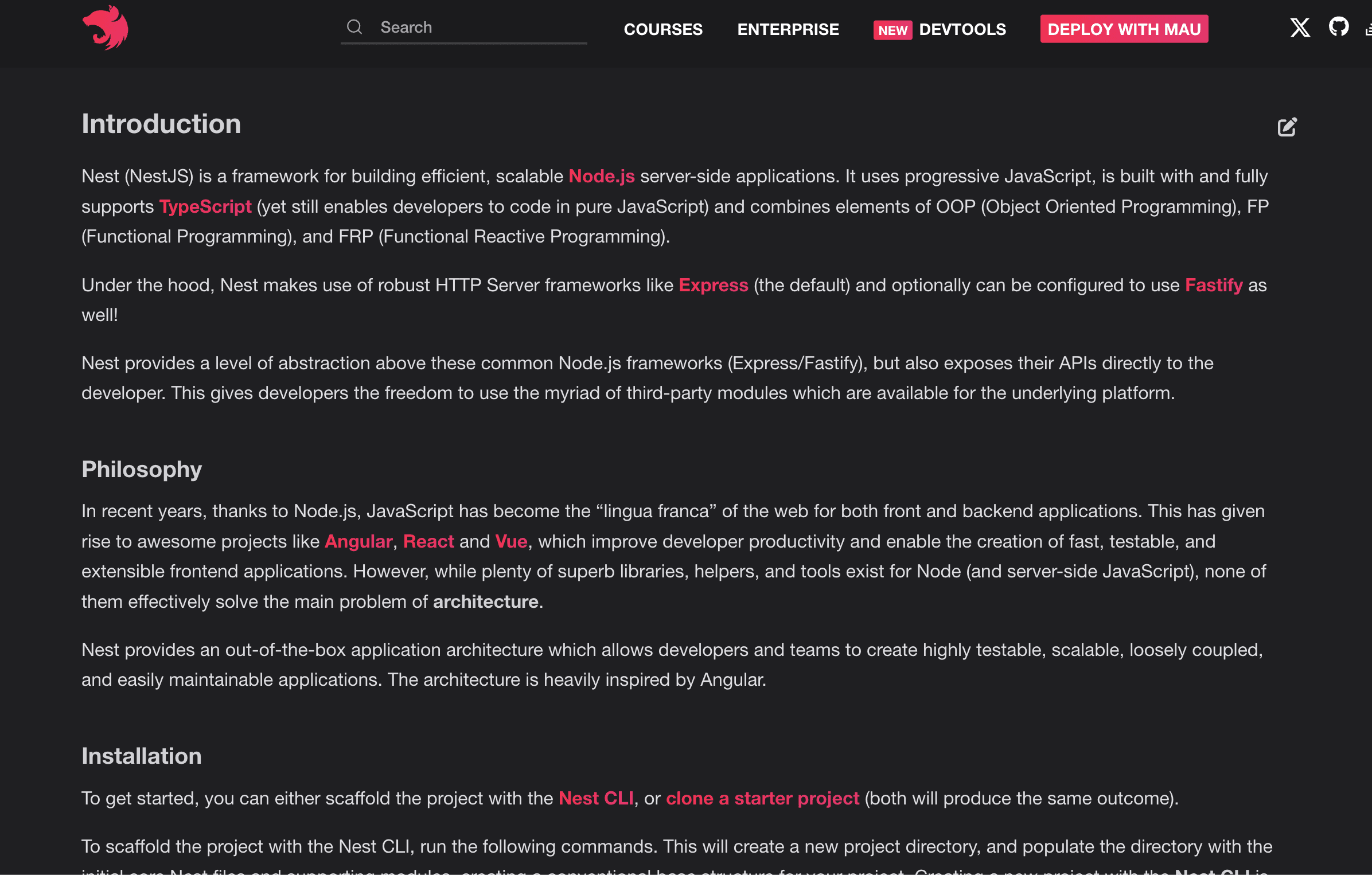Open the Fastify link

tap(1214, 285)
